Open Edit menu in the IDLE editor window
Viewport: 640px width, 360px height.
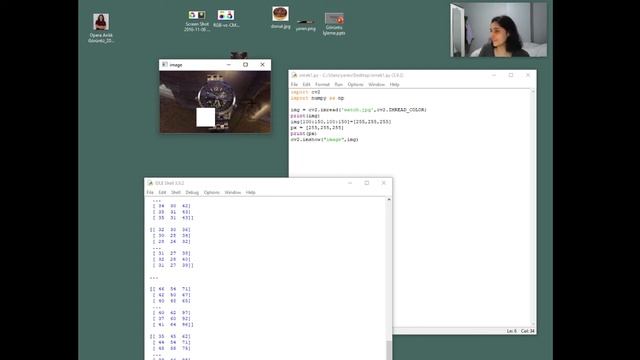coord(306,84)
